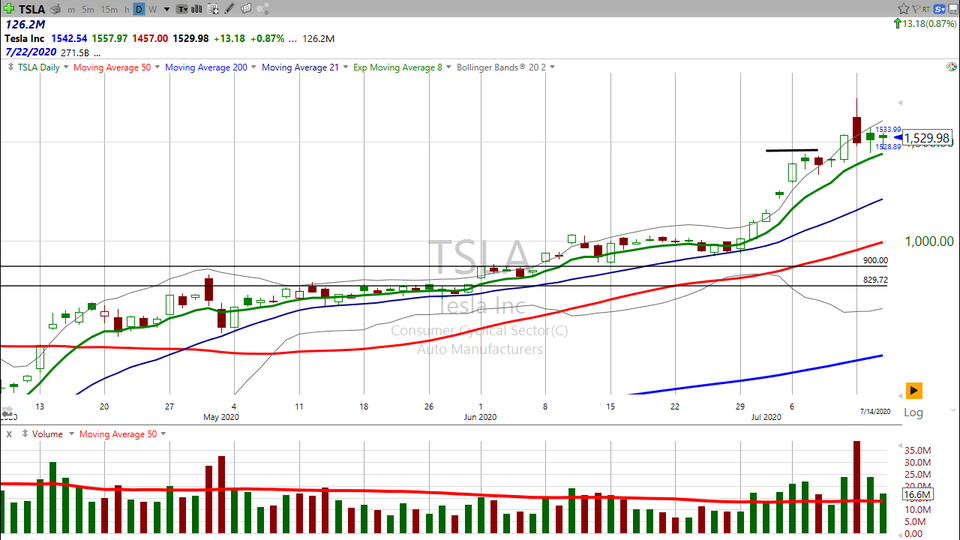Click the blue S share button
This screenshot has height=540, width=960.
click(x=941, y=8)
